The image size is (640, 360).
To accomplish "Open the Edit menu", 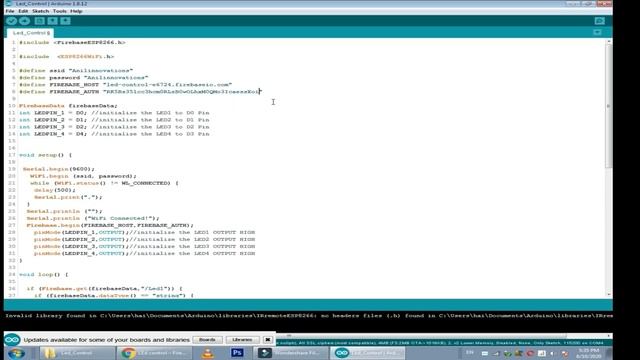I will click(23, 11).
